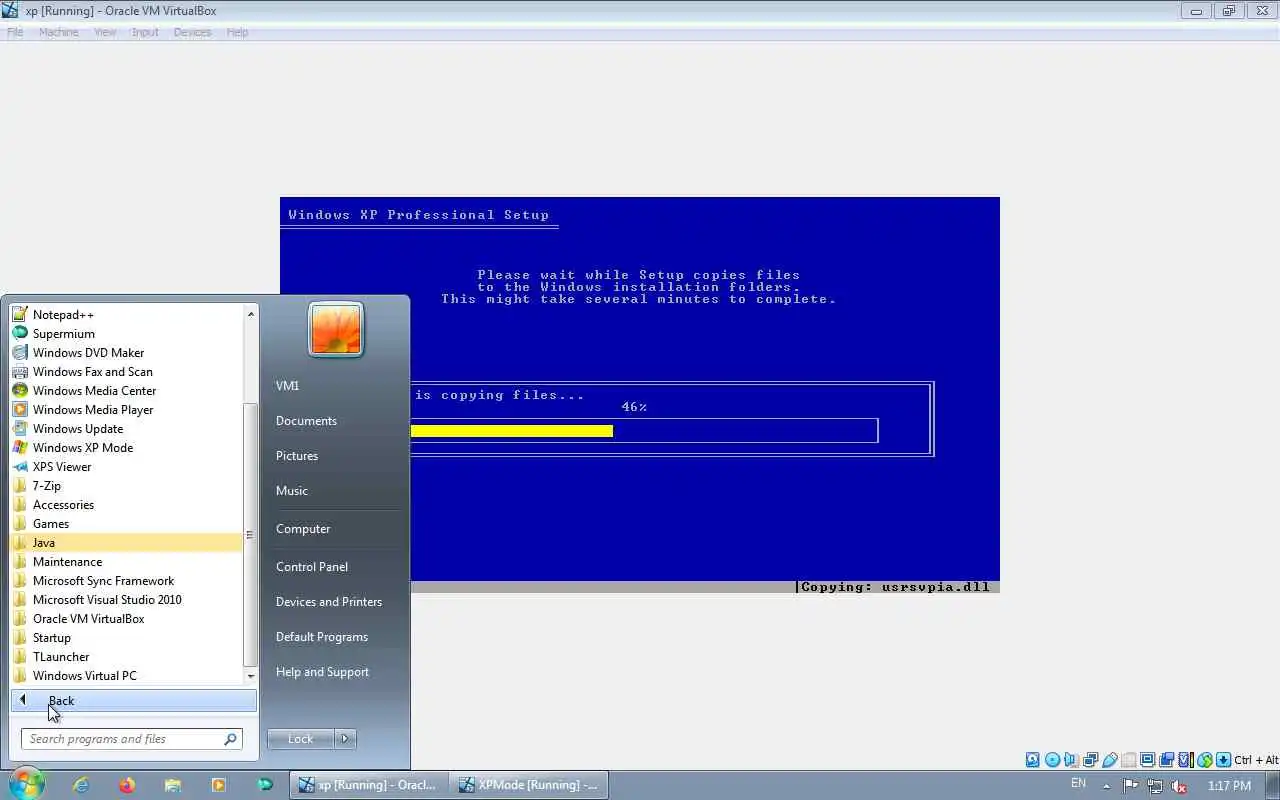Click the user account flower picture

point(336,329)
